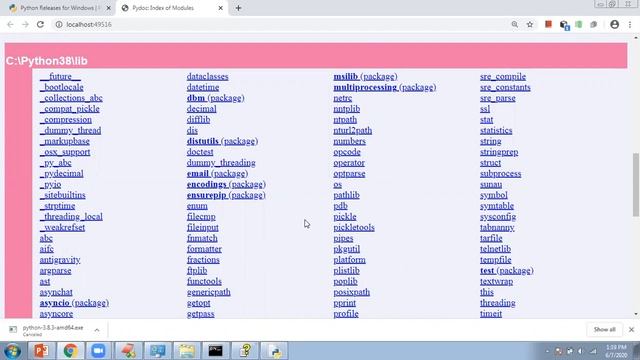Reload the pydoc page
The height and width of the screenshot is (360, 640).
pos(40,24)
